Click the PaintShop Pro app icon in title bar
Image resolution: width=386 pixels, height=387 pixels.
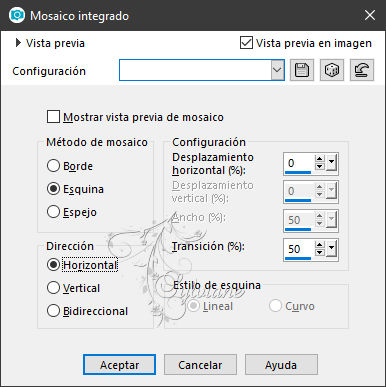click(x=16, y=15)
